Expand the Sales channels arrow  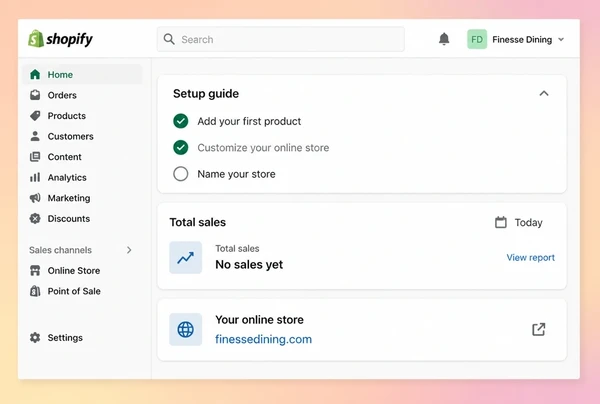coord(129,250)
